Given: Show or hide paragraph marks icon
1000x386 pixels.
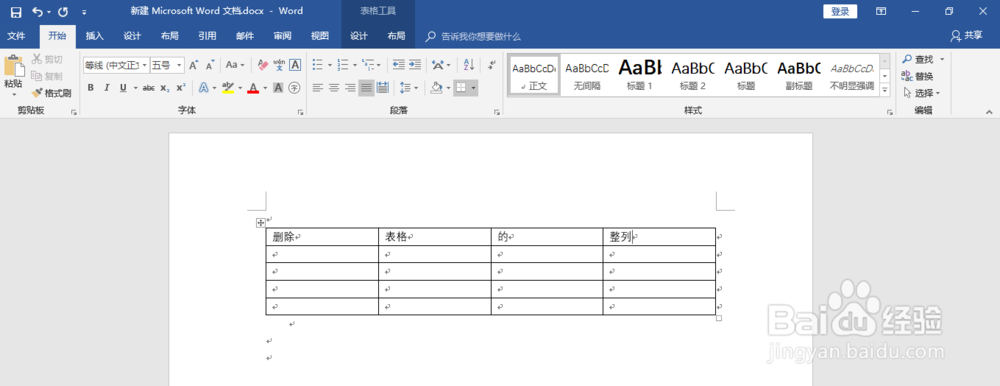Looking at the screenshot, I should point(492,65).
